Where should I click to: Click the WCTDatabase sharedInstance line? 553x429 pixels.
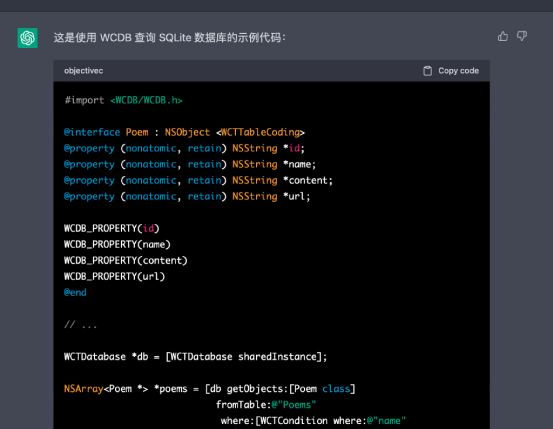click(195, 357)
